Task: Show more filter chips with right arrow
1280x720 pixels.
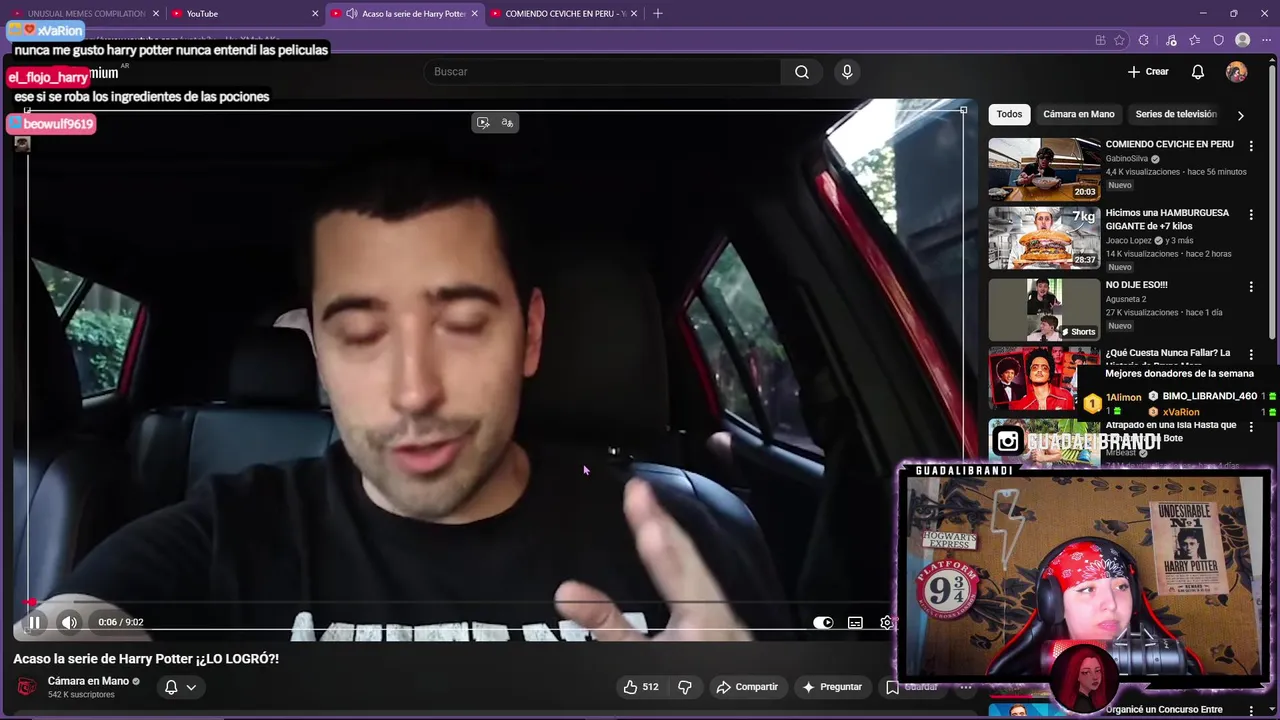Action: (x=1241, y=115)
